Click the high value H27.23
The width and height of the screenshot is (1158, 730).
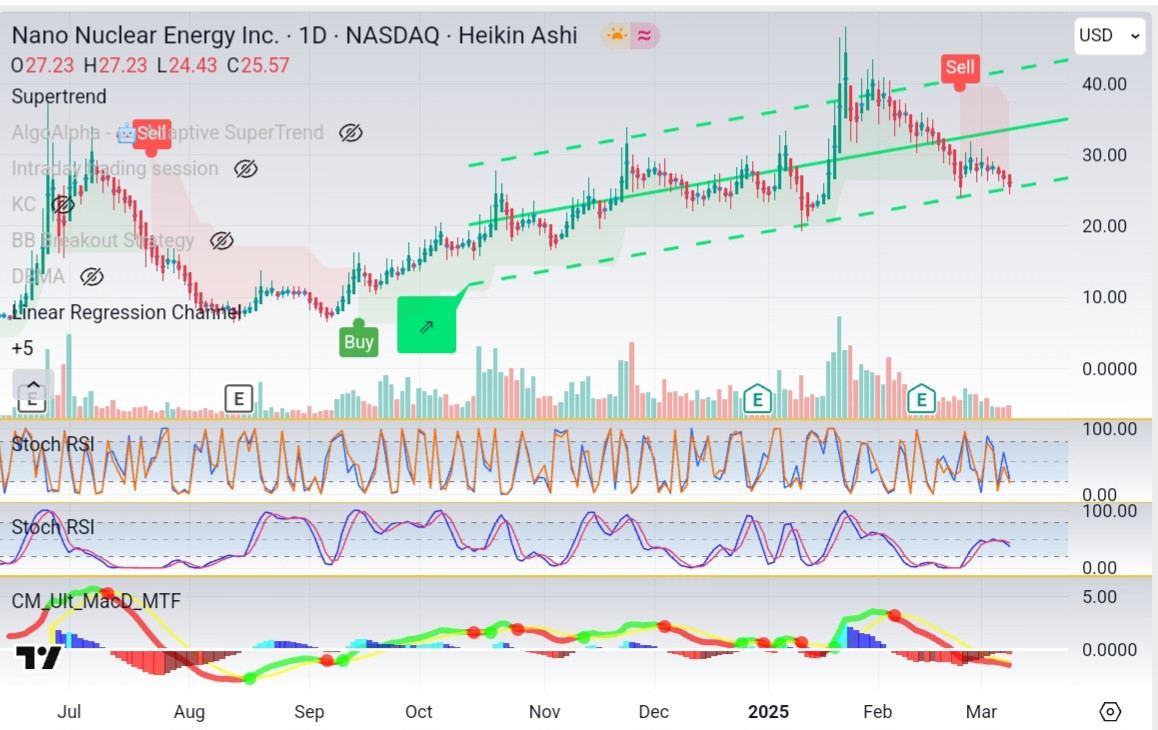[115, 66]
